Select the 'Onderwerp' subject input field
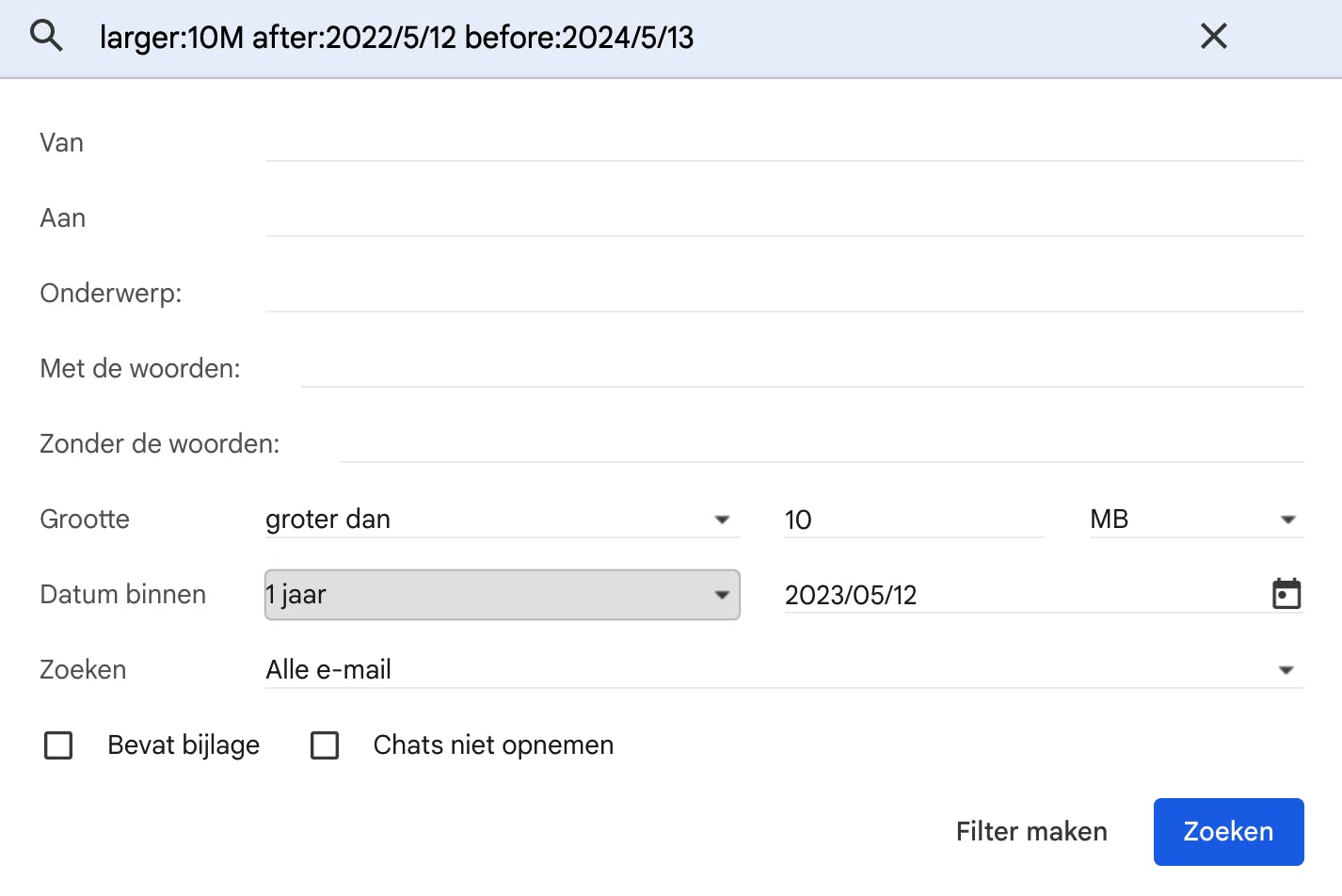1342x896 pixels. pos(783,294)
